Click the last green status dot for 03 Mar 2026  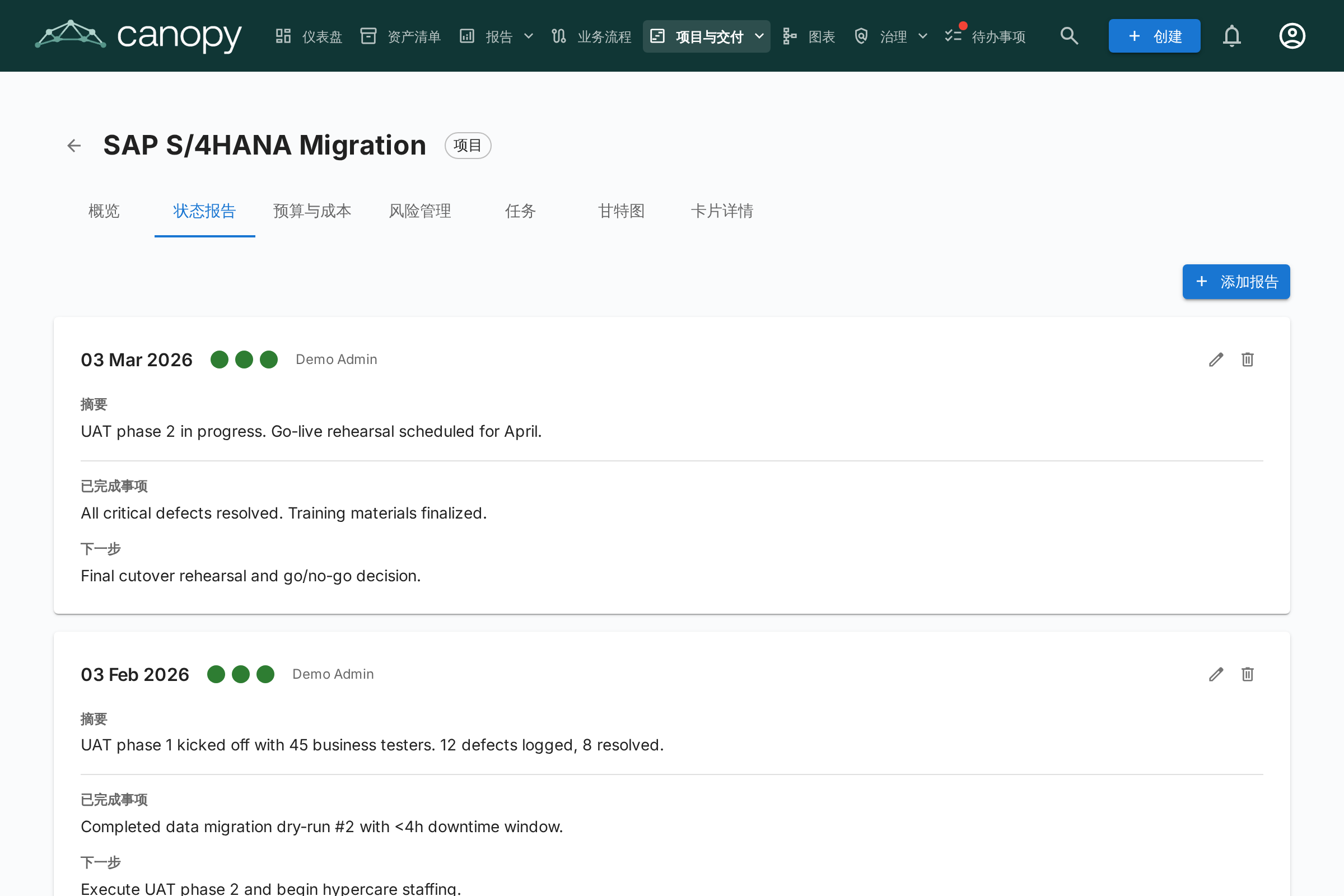(x=269, y=360)
